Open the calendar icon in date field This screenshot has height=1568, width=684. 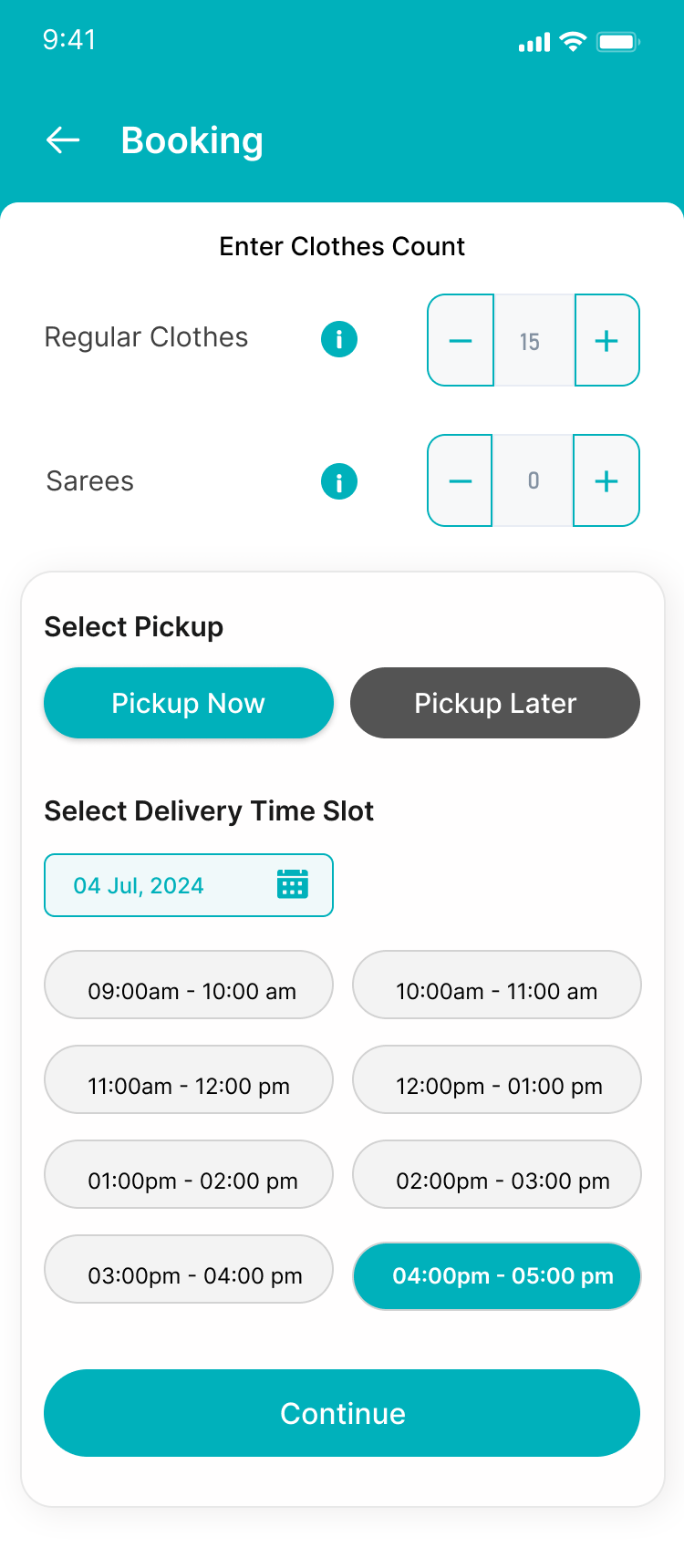[293, 884]
